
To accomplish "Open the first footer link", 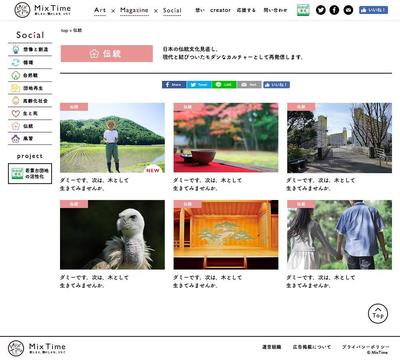I will coord(272,347).
